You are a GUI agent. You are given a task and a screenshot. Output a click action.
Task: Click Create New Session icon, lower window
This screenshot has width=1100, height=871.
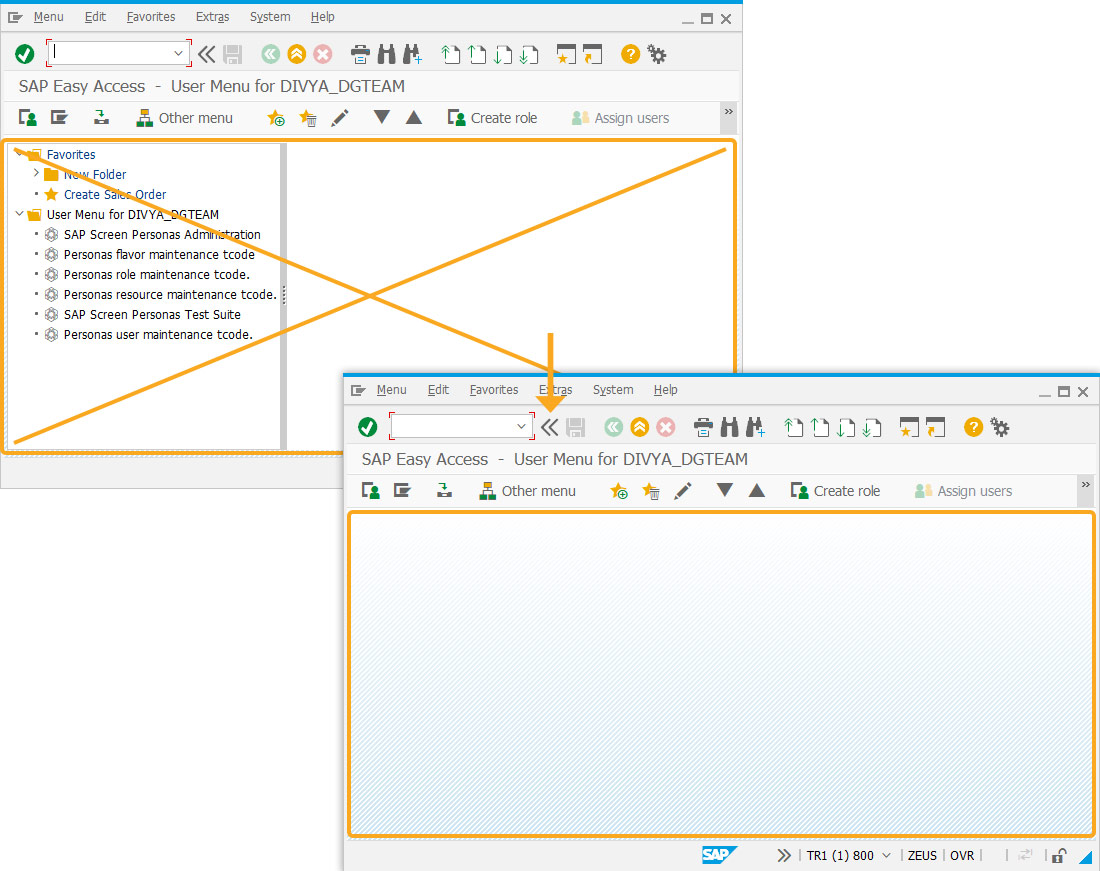pyautogui.click(x=909, y=427)
